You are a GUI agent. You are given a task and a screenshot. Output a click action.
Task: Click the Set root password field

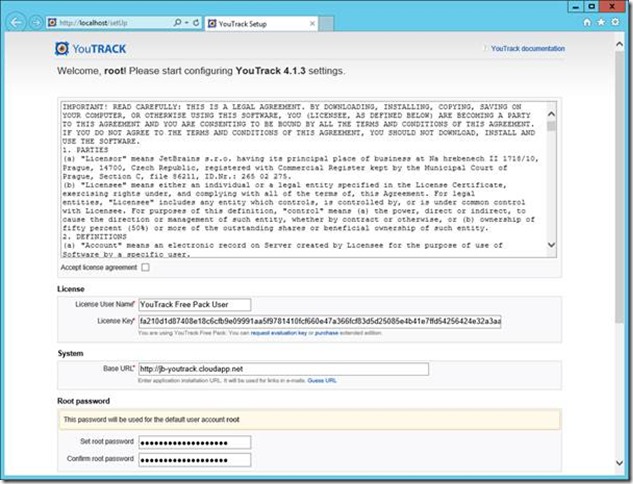pos(195,442)
